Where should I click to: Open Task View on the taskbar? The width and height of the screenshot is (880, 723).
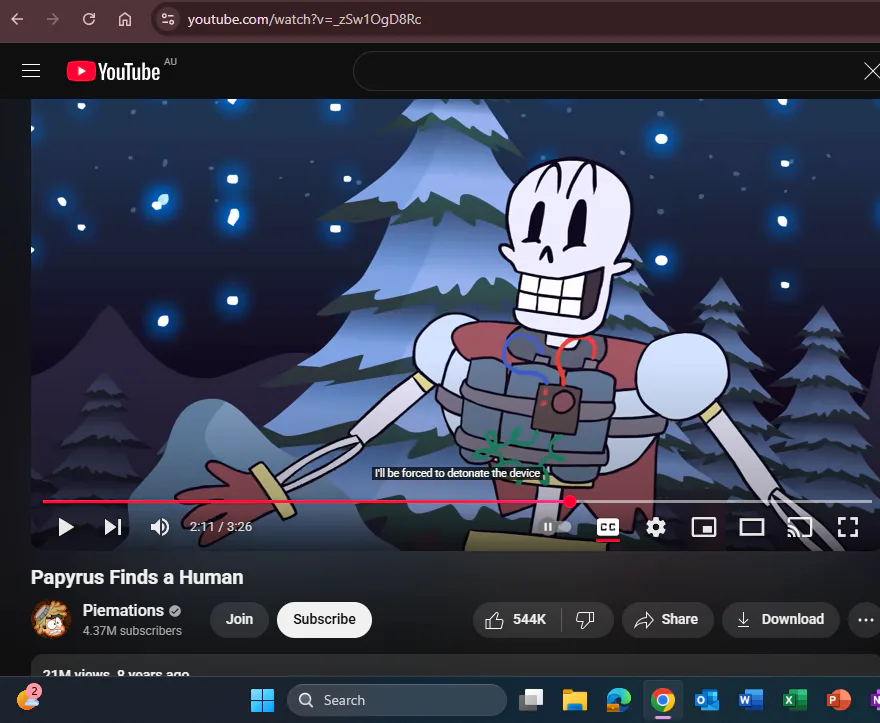pos(531,700)
